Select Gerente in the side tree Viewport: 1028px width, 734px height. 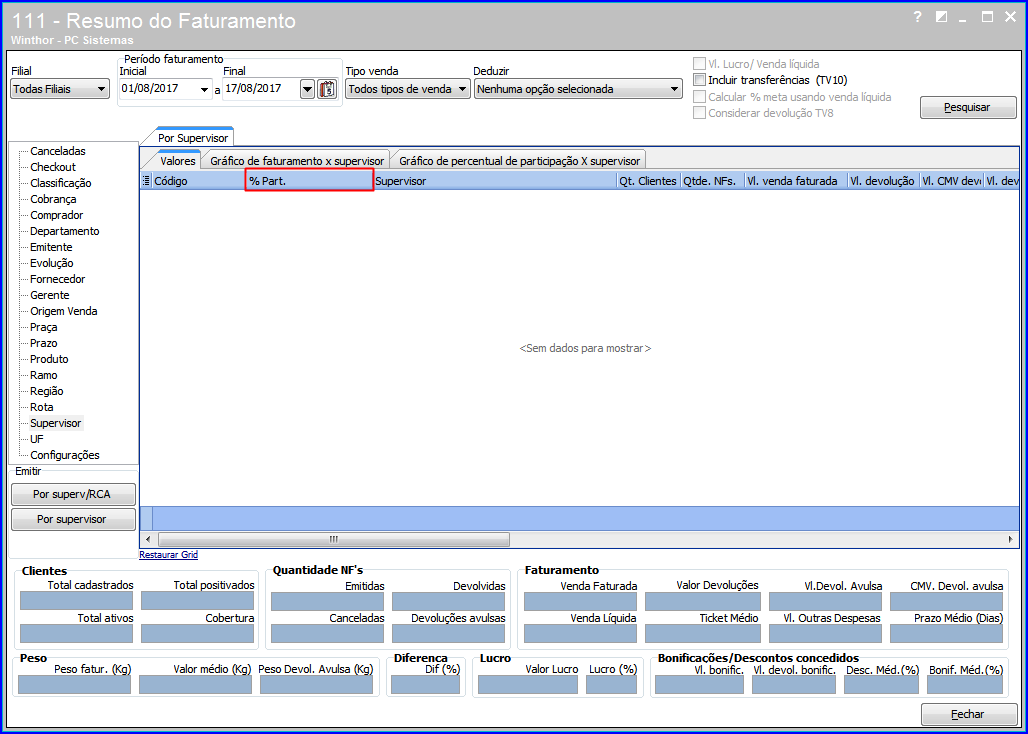click(50, 296)
